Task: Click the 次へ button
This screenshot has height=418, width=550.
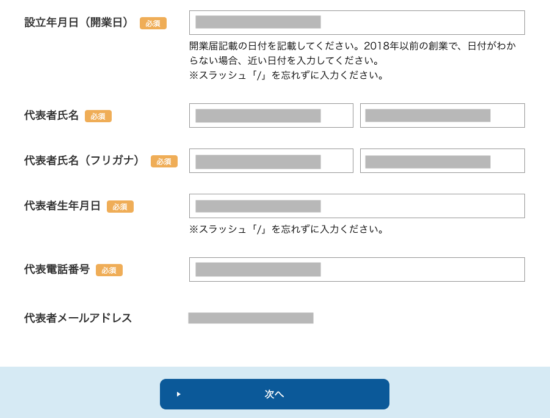Action: (275, 394)
